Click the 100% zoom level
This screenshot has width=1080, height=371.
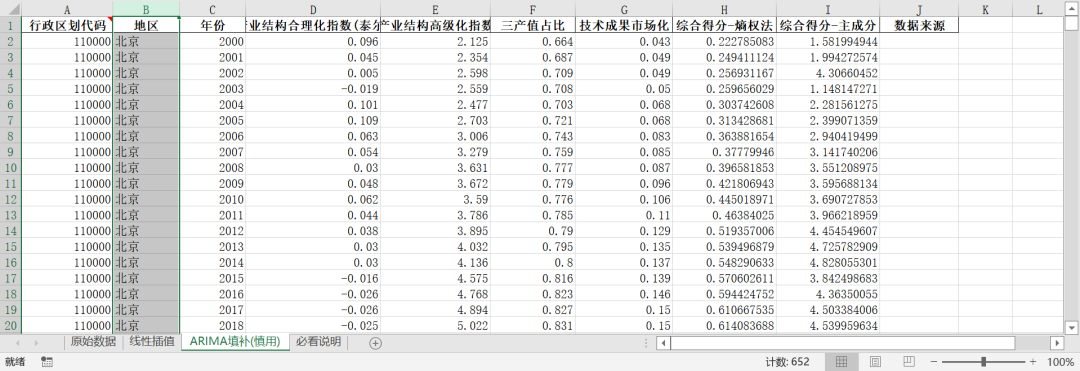pyautogui.click(x=1060, y=361)
